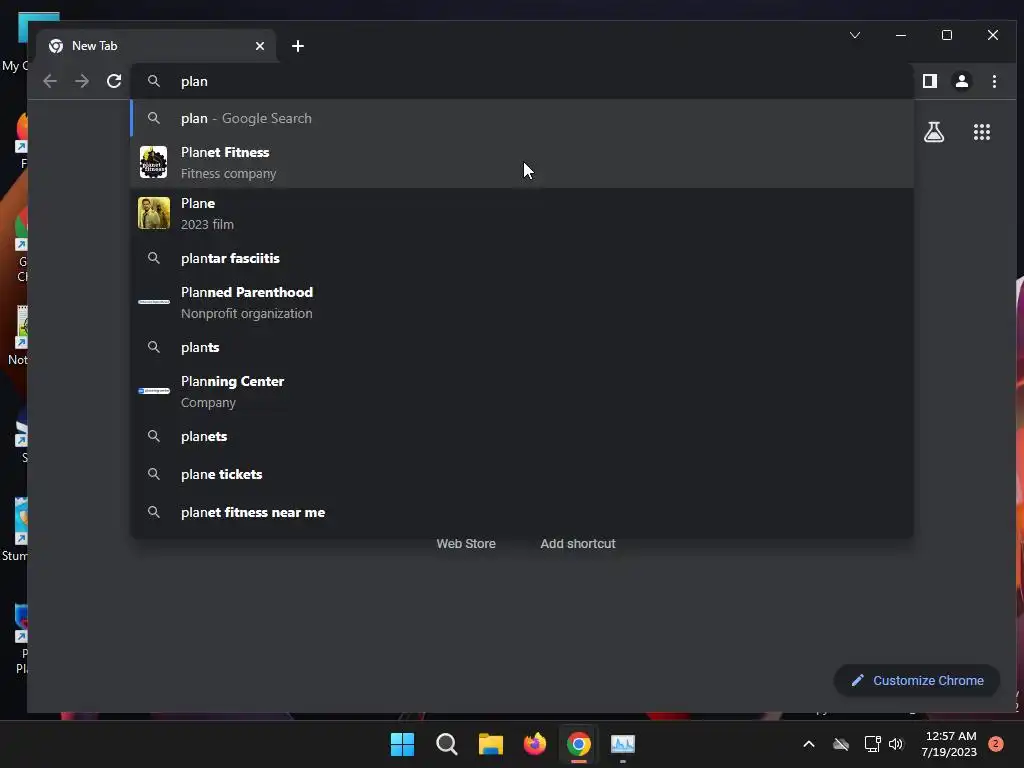This screenshot has height=768, width=1024.
Task: Choose the Plane 2023 film suggestion
Action: click(x=522, y=214)
